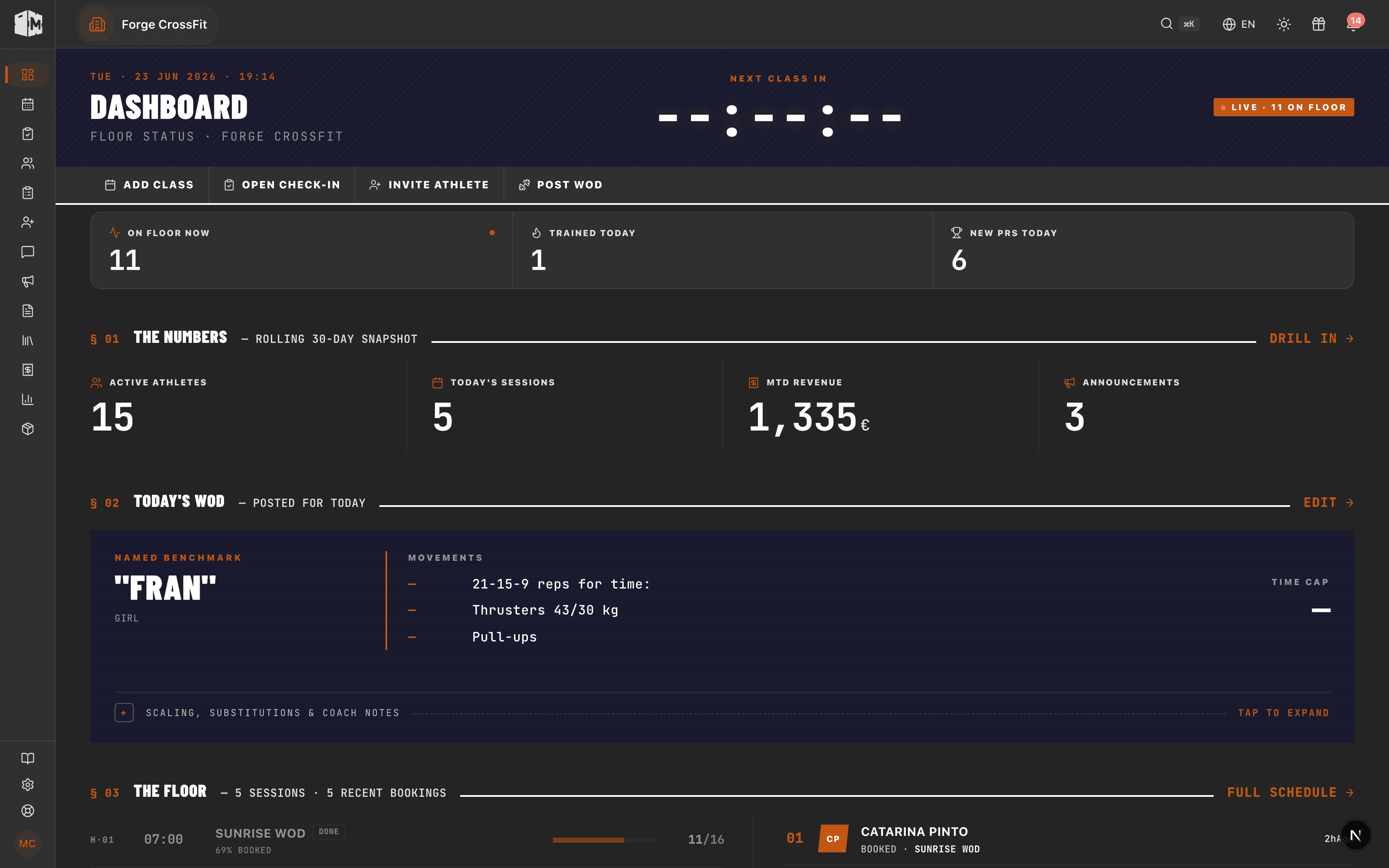Image resolution: width=1389 pixels, height=868 pixels.
Task: Open the library books icon in sidebar
Action: pyautogui.click(x=27, y=340)
